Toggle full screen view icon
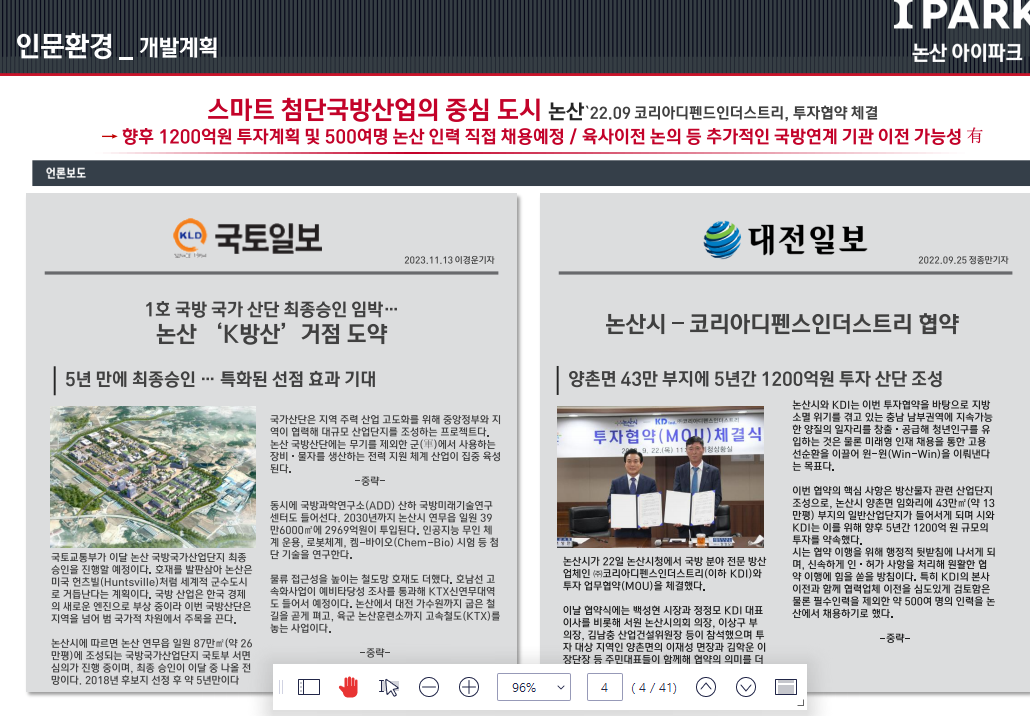1030x716 pixels. click(786, 687)
